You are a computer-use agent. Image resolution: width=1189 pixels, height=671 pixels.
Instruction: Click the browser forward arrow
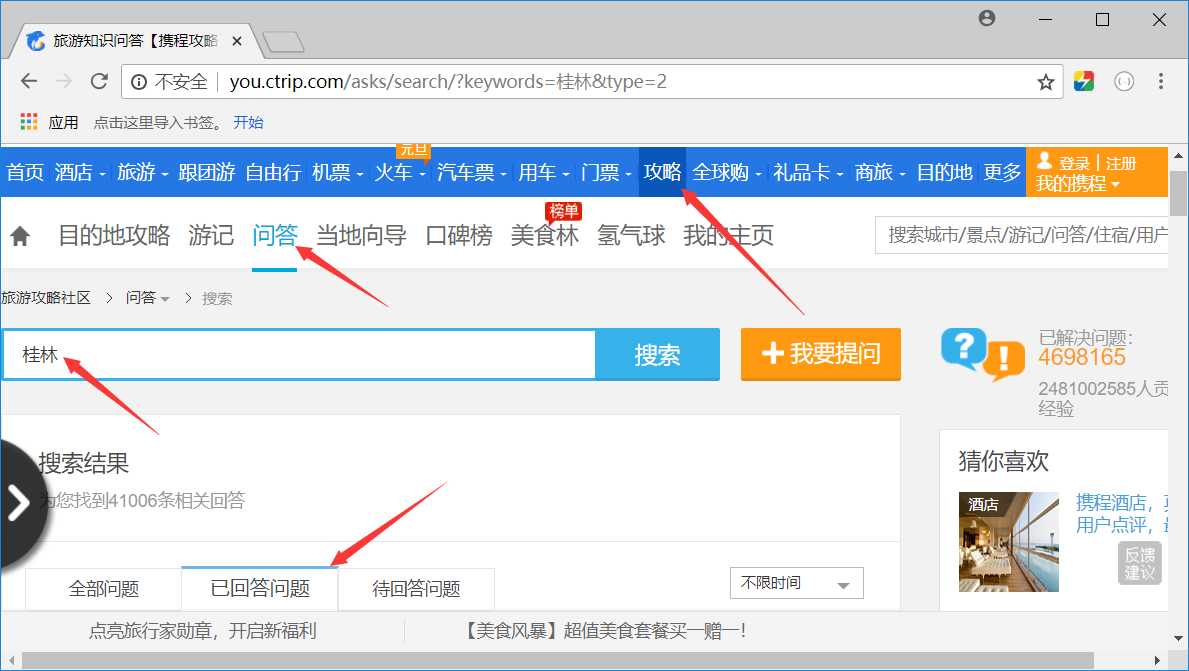tap(64, 81)
